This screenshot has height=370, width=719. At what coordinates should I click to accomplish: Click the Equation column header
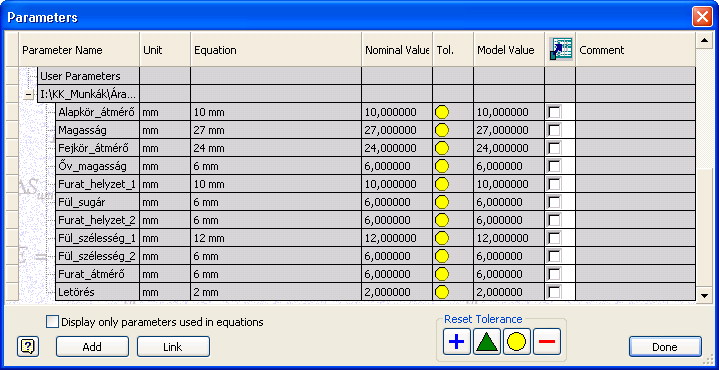point(276,50)
